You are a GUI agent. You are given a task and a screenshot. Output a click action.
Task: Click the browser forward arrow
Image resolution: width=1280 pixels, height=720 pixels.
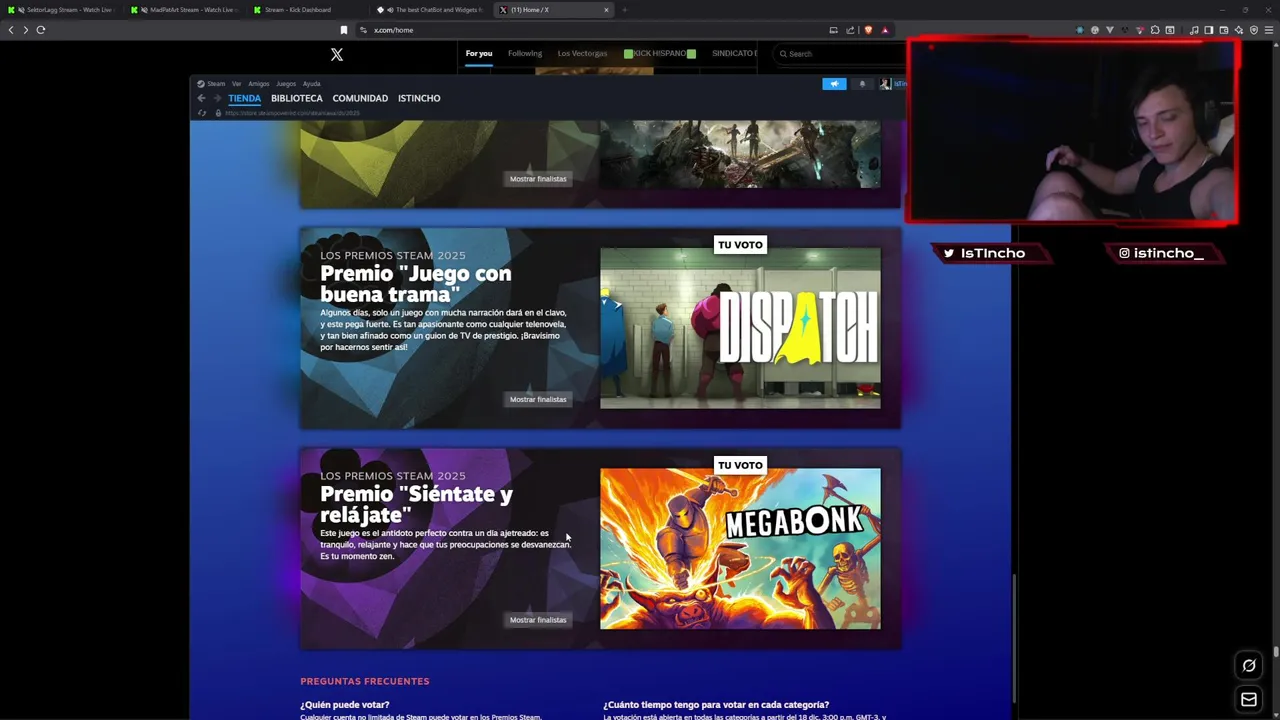26,30
